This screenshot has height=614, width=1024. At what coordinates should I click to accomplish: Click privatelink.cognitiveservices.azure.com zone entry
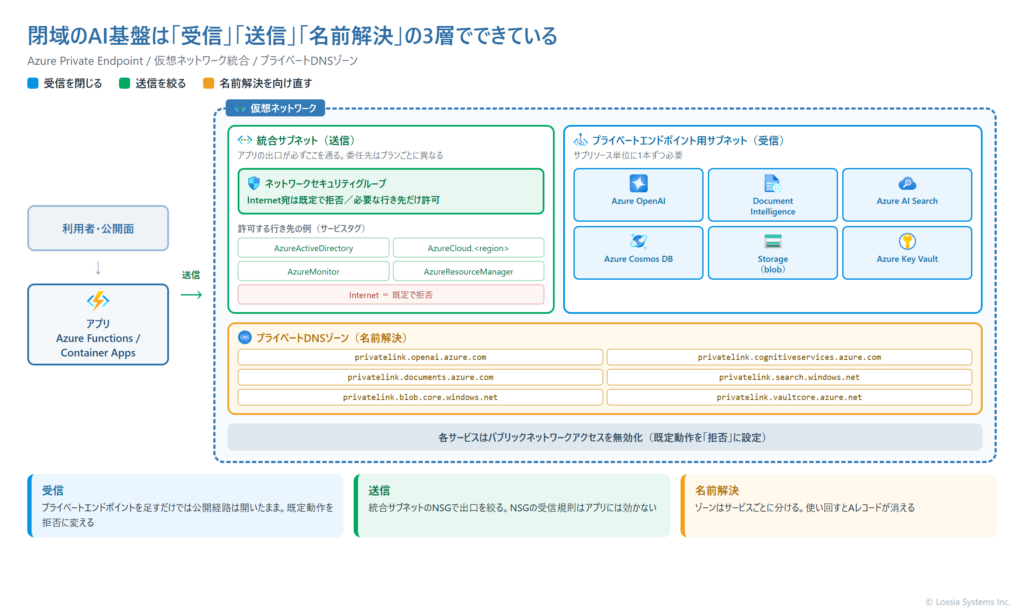coord(789,357)
